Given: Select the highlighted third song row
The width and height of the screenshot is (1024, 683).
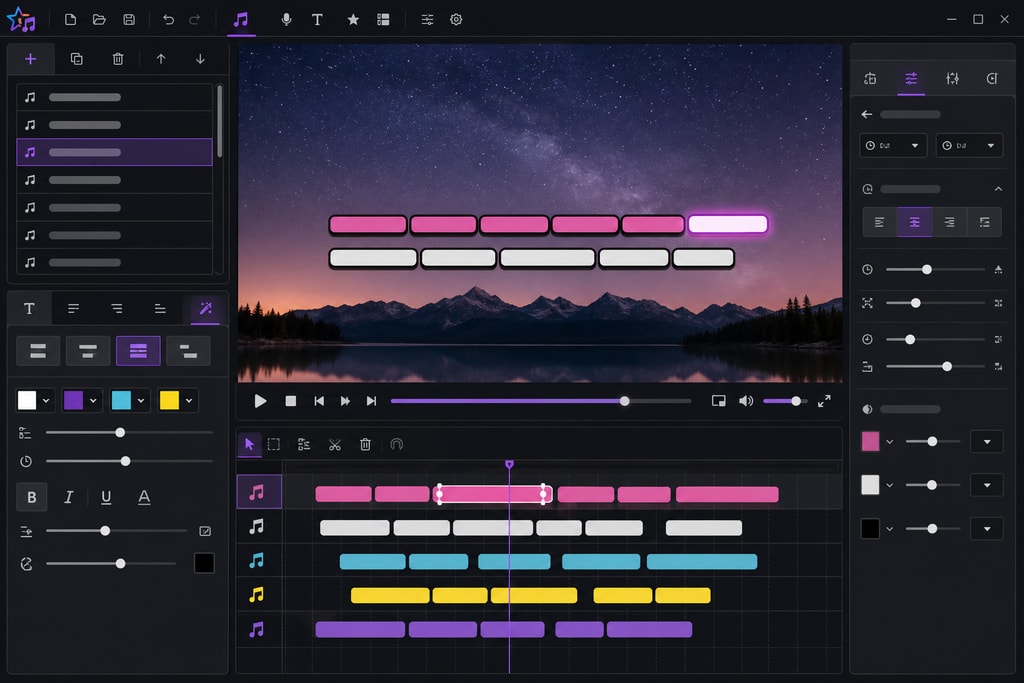Looking at the screenshot, I should pyautogui.click(x=114, y=152).
